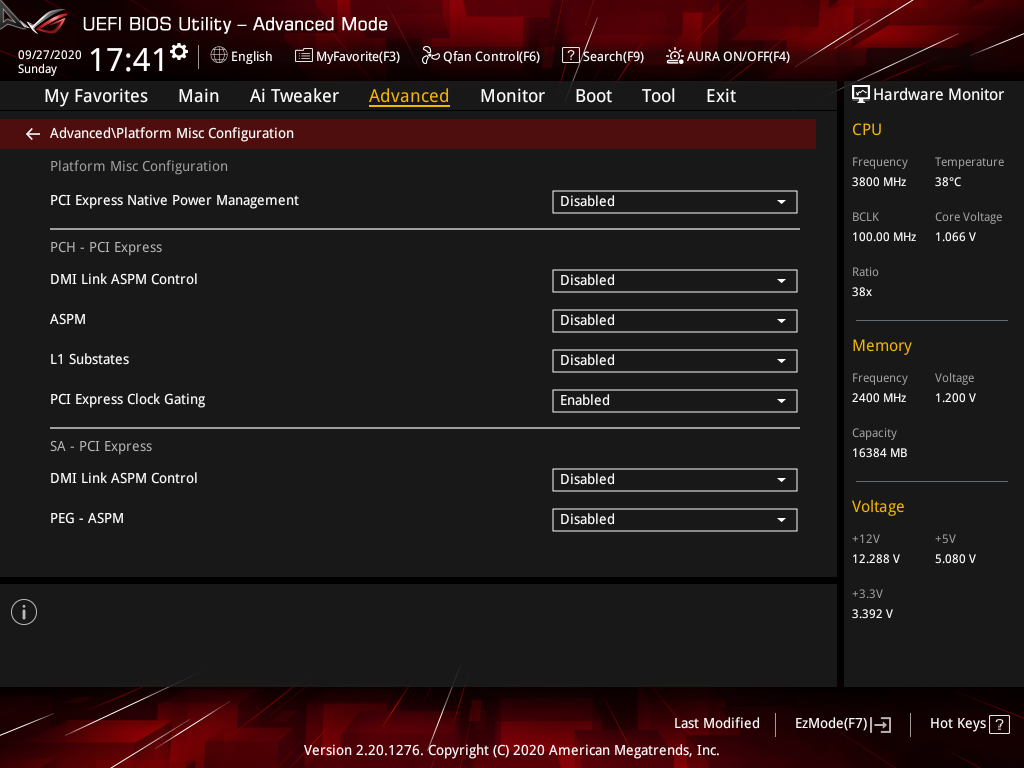Click memory frequency value 2400 MHz
This screenshot has height=768, width=1024.
pos(879,398)
